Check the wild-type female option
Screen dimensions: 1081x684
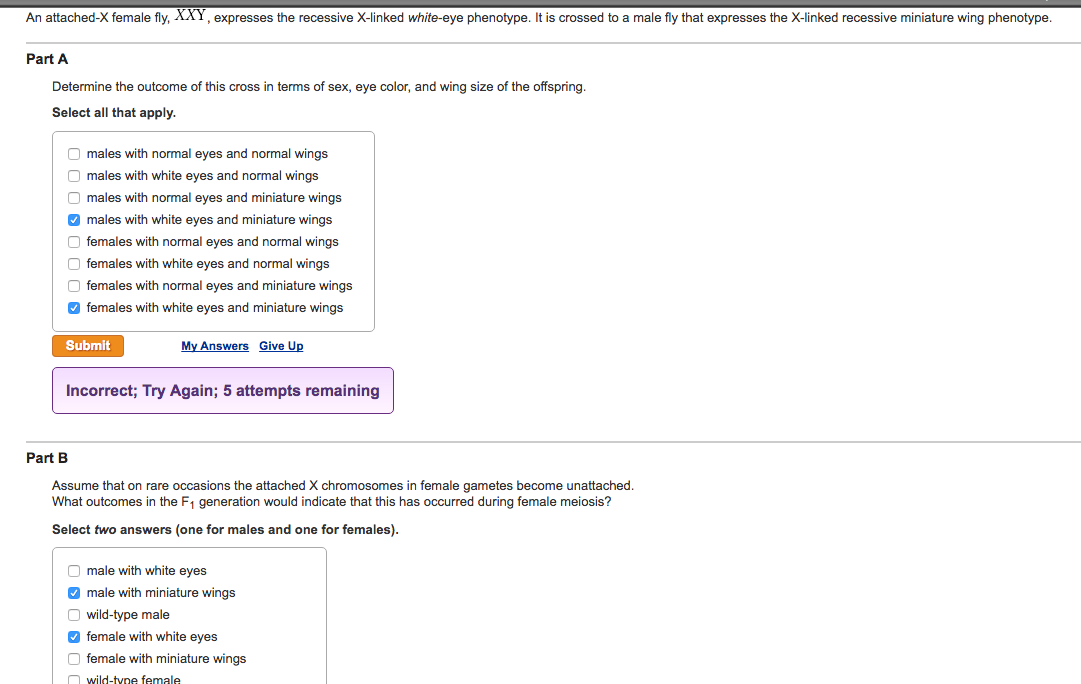pyautogui.click(x=74, y=679)
